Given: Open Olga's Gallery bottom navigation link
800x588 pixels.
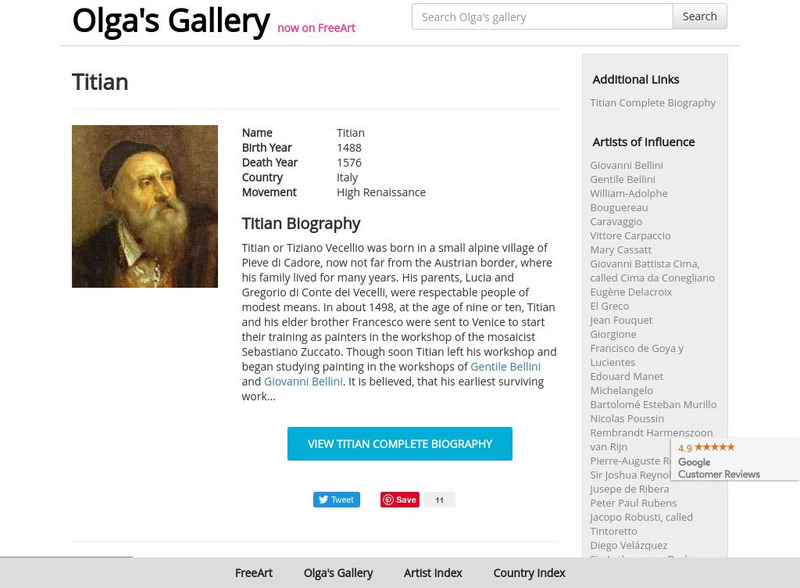Looking at the screenshot, I should (338, 573).
